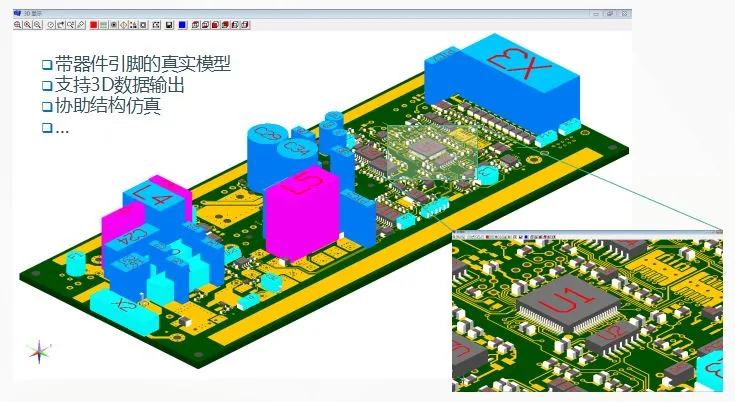Click the square bullet before 协助结构仿真
Viewport: 735px width, 402px height.
[46, 107]
